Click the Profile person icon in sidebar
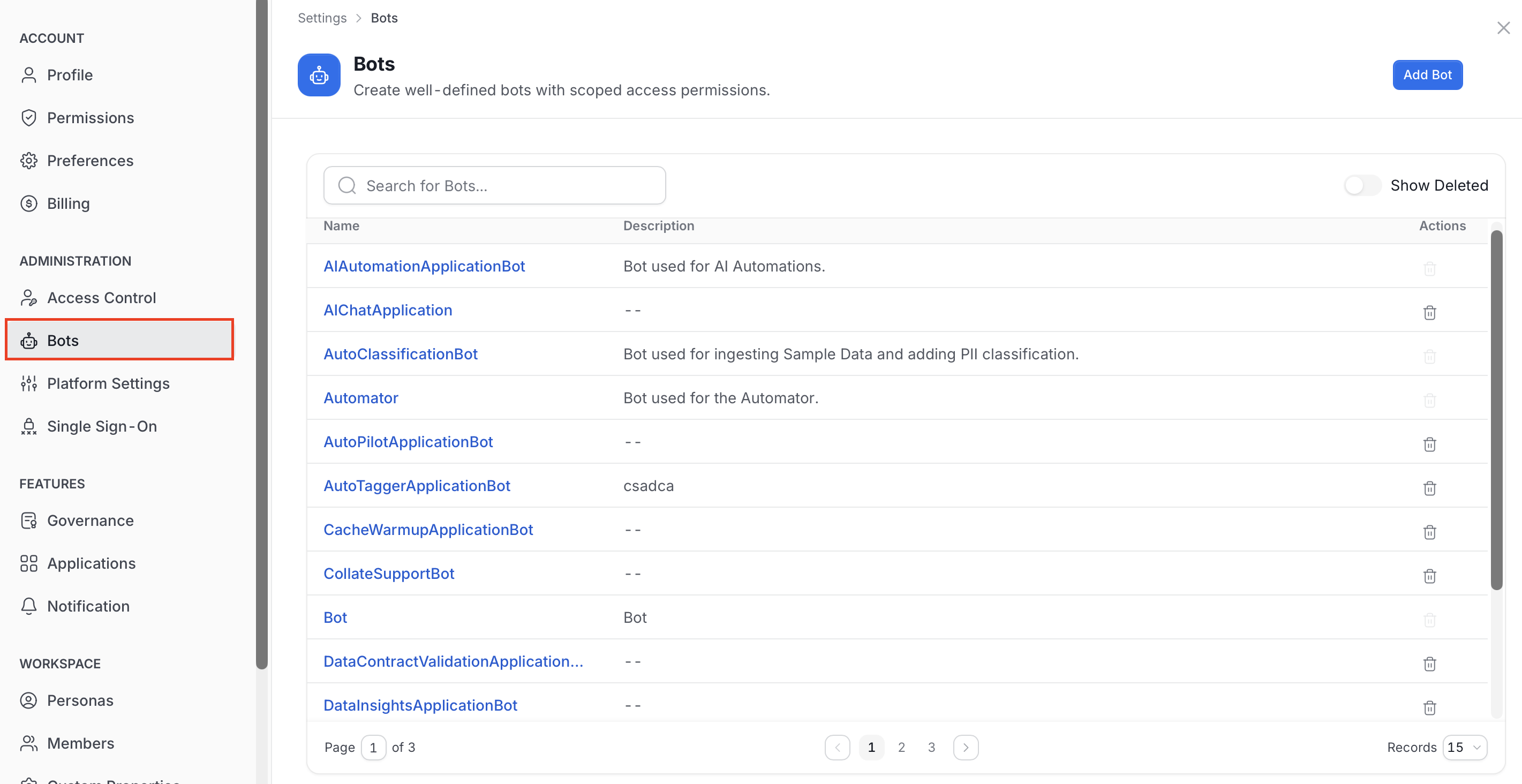This screenshot has height=784, width=1522. (x=28, y=75)
